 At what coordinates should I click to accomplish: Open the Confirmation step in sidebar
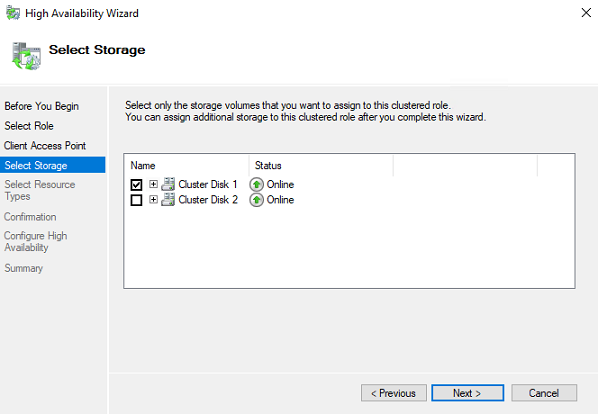[x=30, y=217]
